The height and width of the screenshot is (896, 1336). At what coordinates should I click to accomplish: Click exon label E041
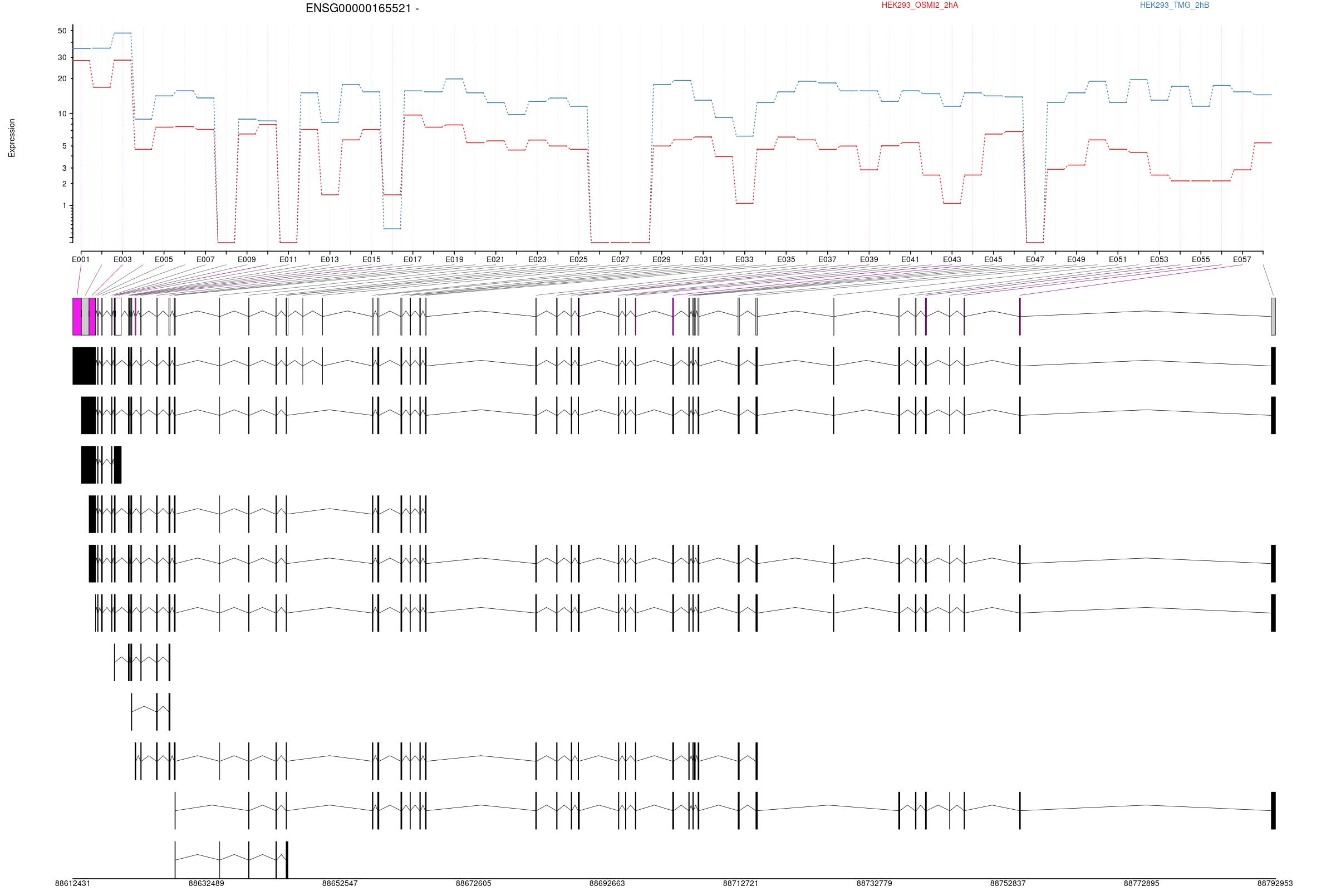(x=910, y=259)
